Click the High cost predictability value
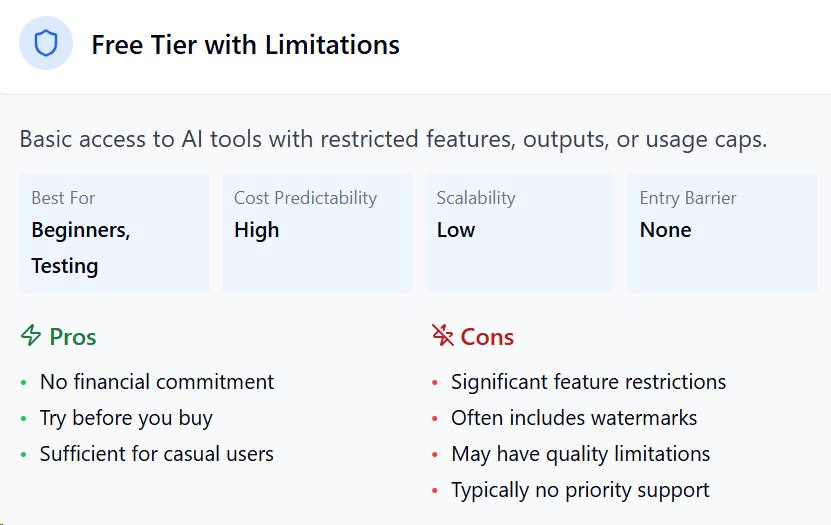 point(257,230)
